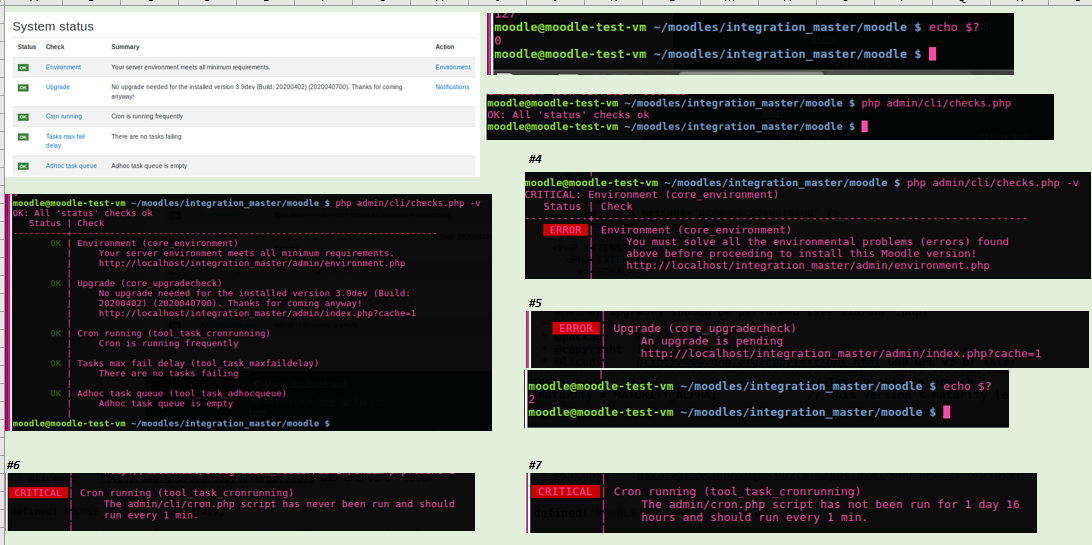1092x545 pixels.
Task: Click the #5 label
Action: point(535,303)
